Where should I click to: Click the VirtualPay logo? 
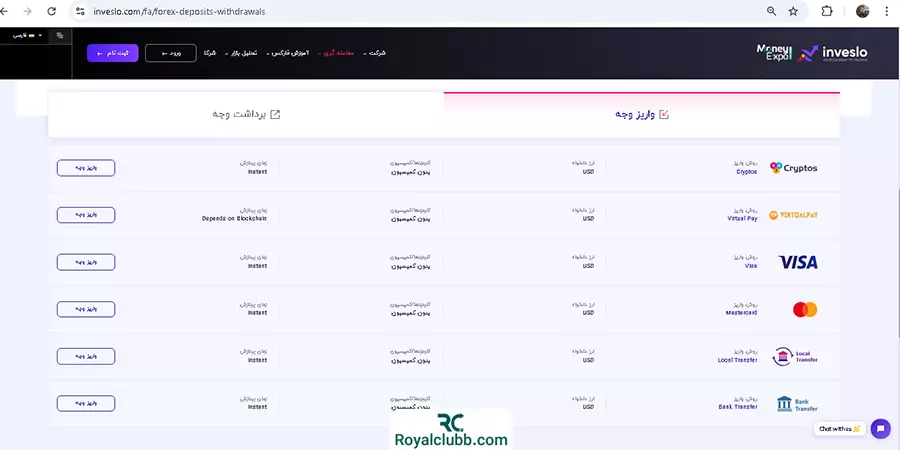pyautogui.click(x=794, y=215)
